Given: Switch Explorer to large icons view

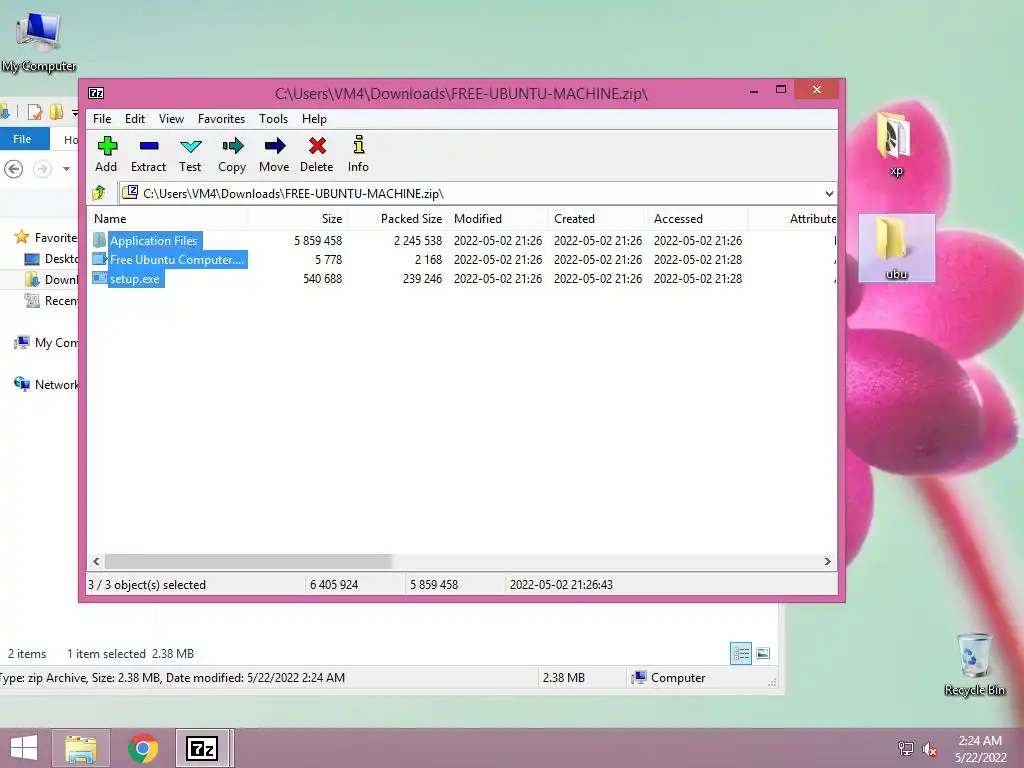Looking at the screenshot, I should (x=763, y=653).
